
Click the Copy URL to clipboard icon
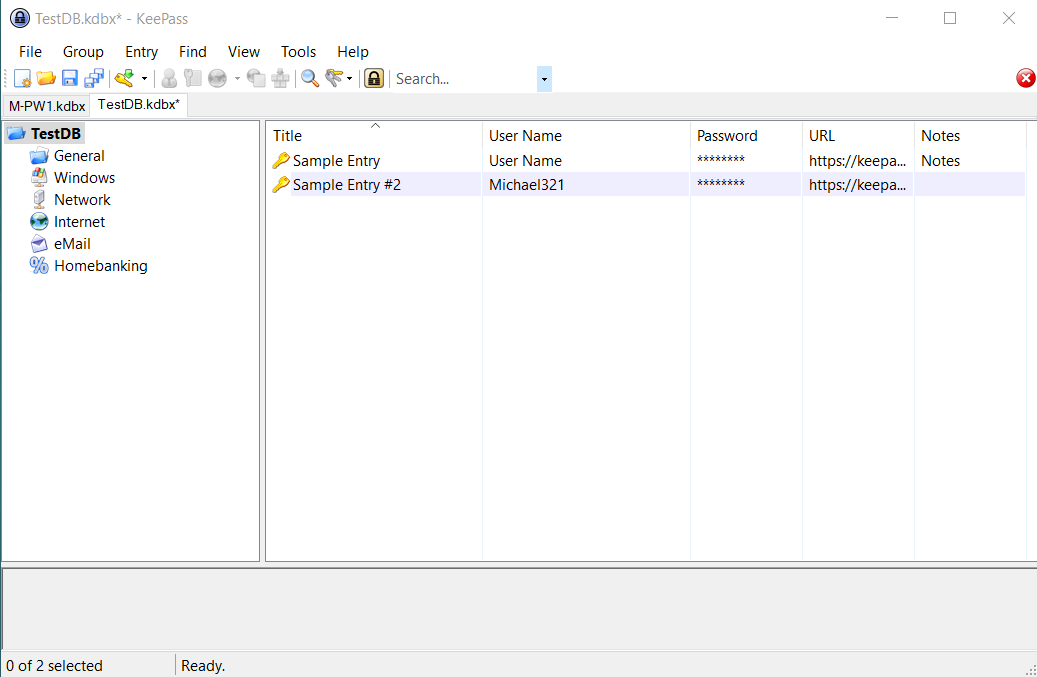256,79
